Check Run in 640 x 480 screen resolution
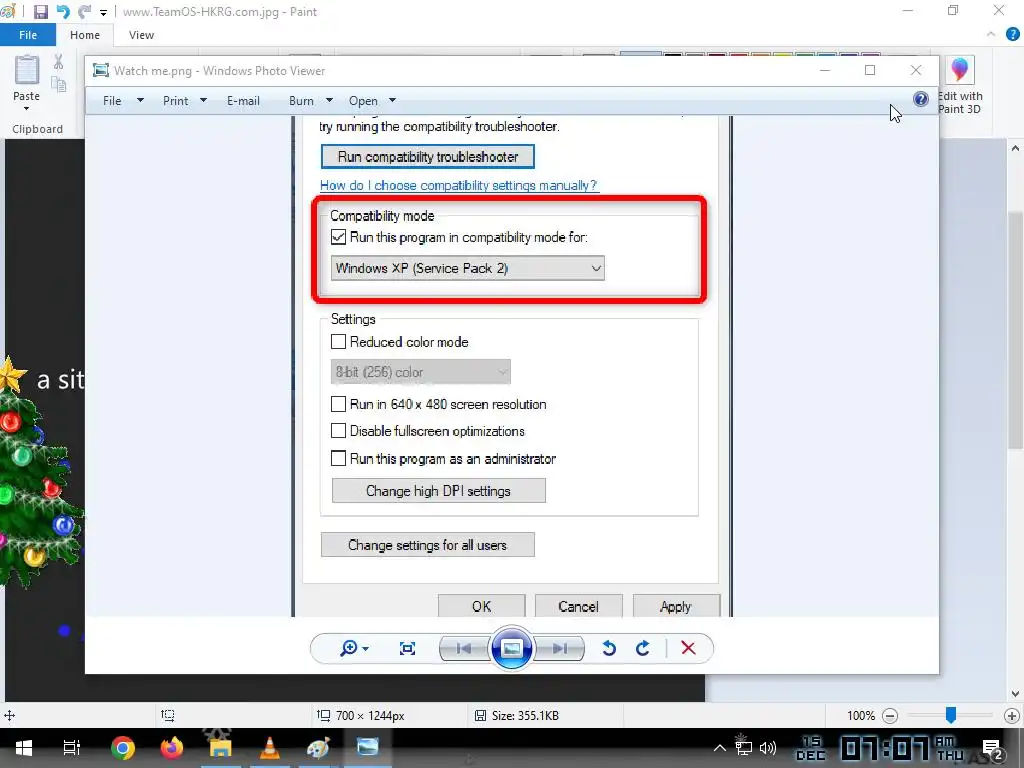Viewport: 1024px width, 768px height. tap(338, 404)
